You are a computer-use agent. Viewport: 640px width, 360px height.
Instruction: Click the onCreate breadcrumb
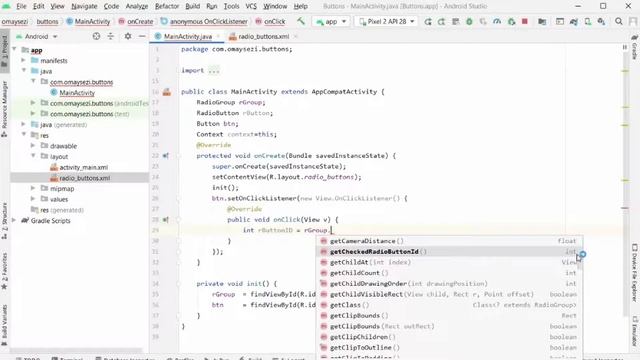pos(136,21)
